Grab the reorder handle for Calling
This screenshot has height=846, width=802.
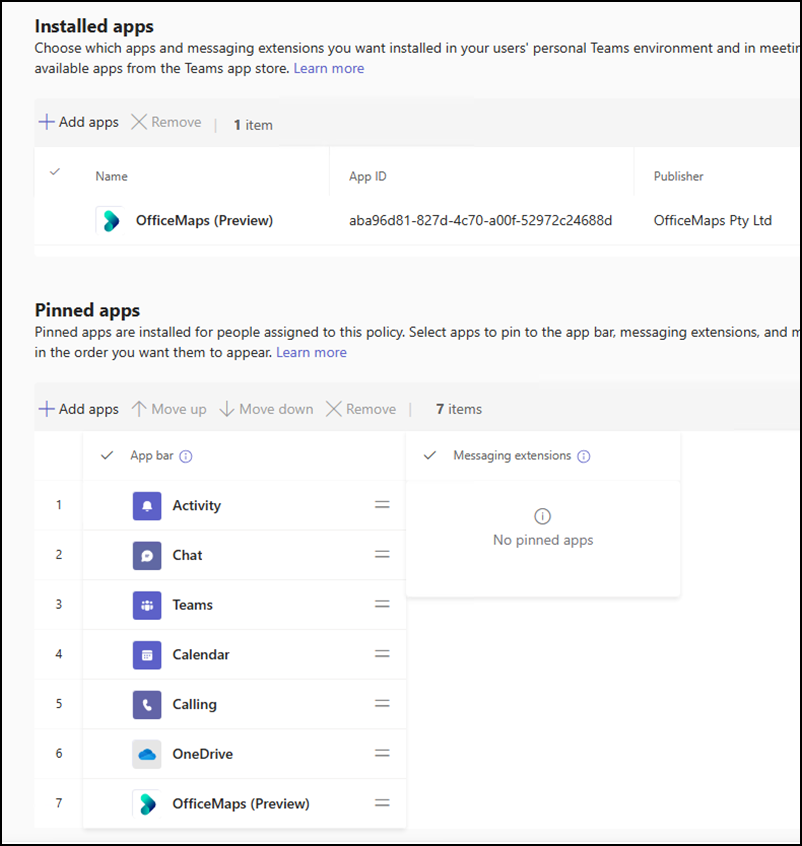[382, 703]
